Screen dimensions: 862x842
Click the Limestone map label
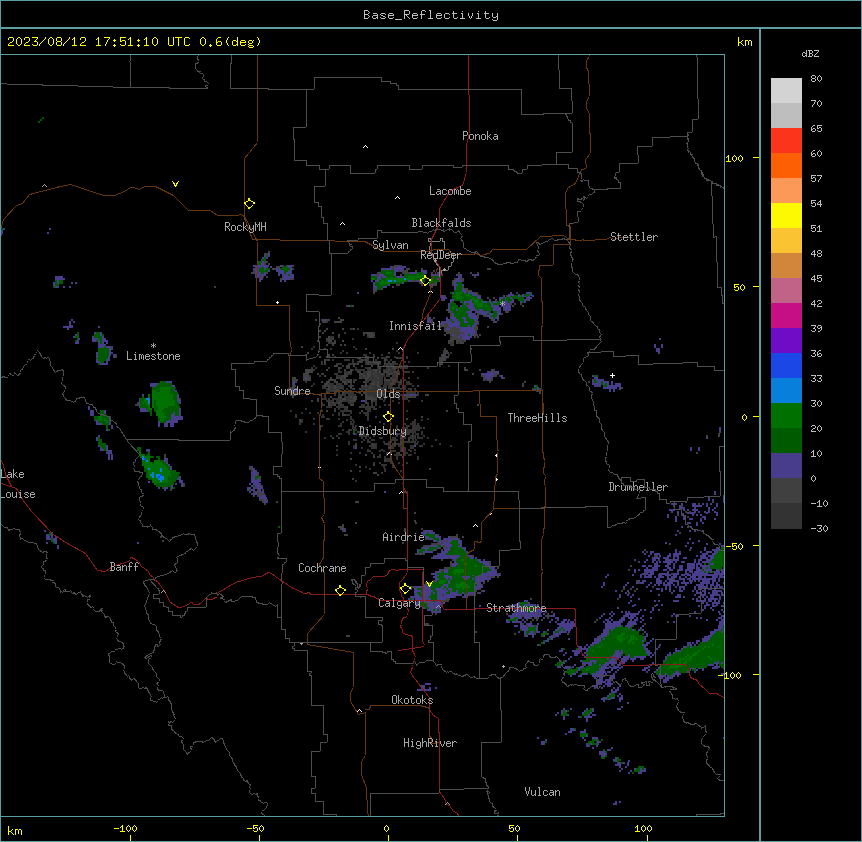(153, 356)
